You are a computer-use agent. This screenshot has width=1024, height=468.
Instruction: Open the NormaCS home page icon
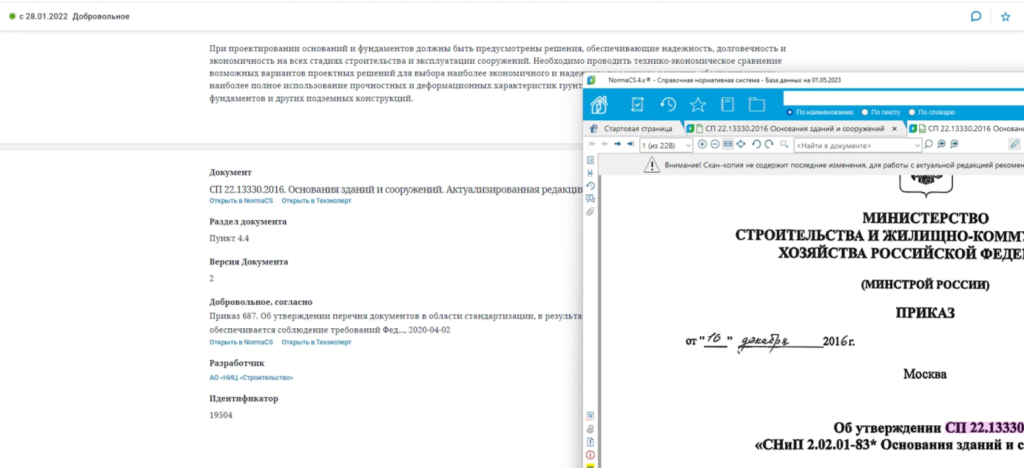click(x=599, y=104)
